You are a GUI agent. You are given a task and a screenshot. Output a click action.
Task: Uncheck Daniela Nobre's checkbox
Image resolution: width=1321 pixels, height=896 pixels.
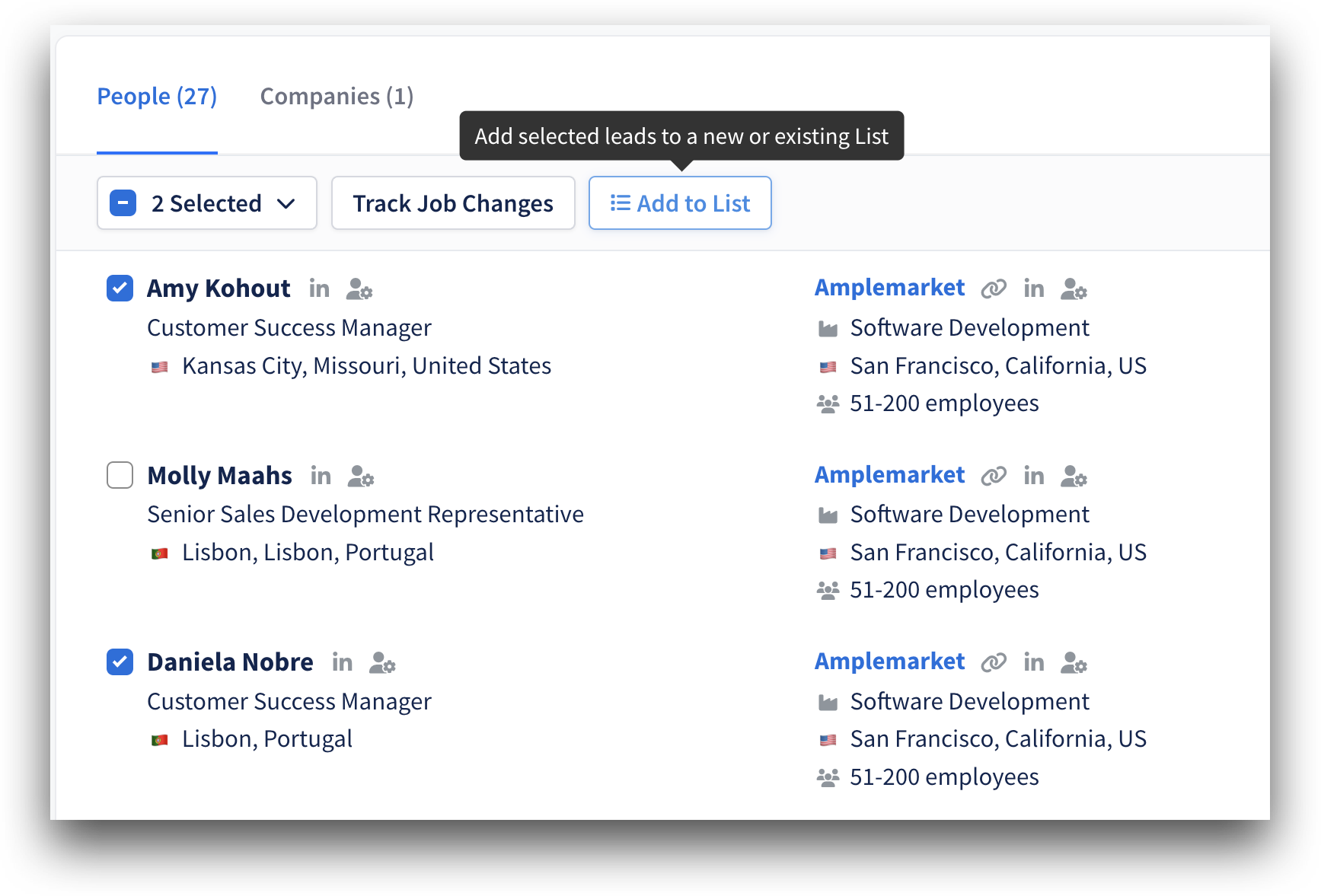pyautogui.click(x=120, y=662)
